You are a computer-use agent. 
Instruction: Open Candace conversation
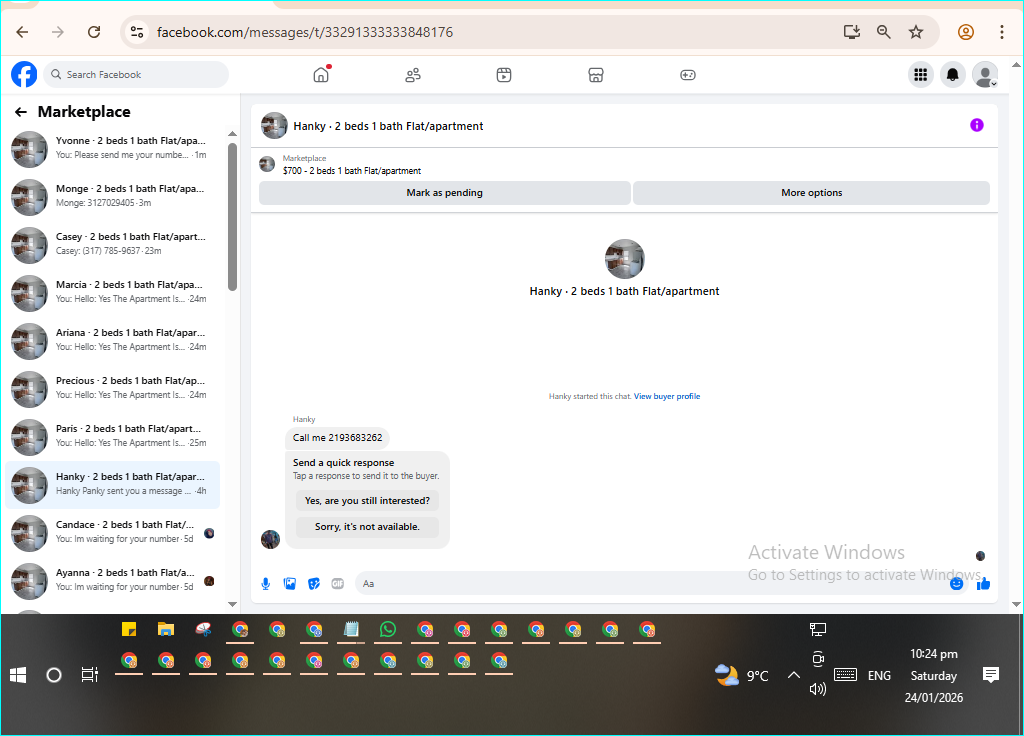tap(112, 532)
